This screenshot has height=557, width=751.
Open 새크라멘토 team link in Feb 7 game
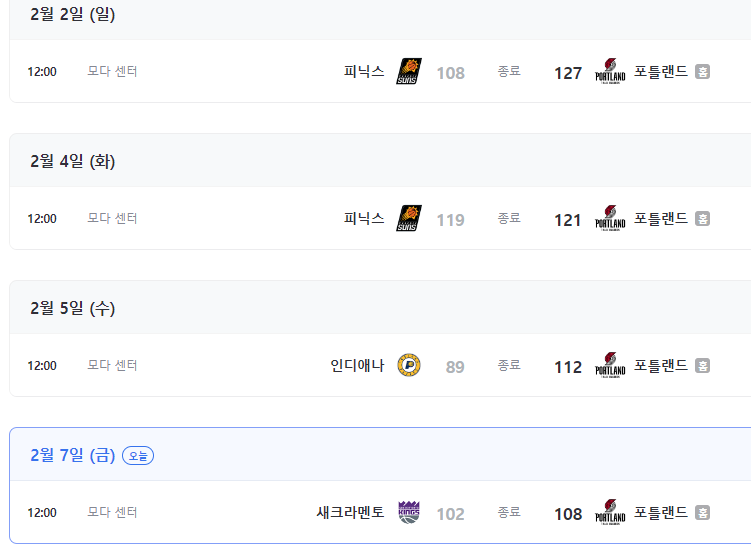(x=351, y=513)
